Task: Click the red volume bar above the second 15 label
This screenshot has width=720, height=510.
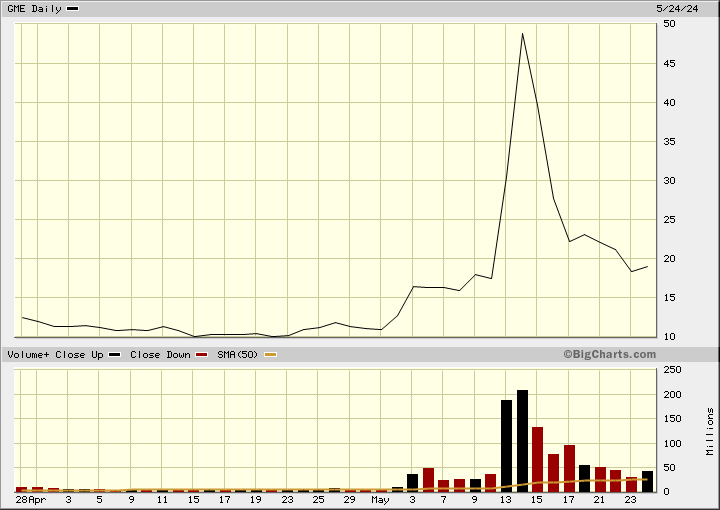Action: point(538,459)
